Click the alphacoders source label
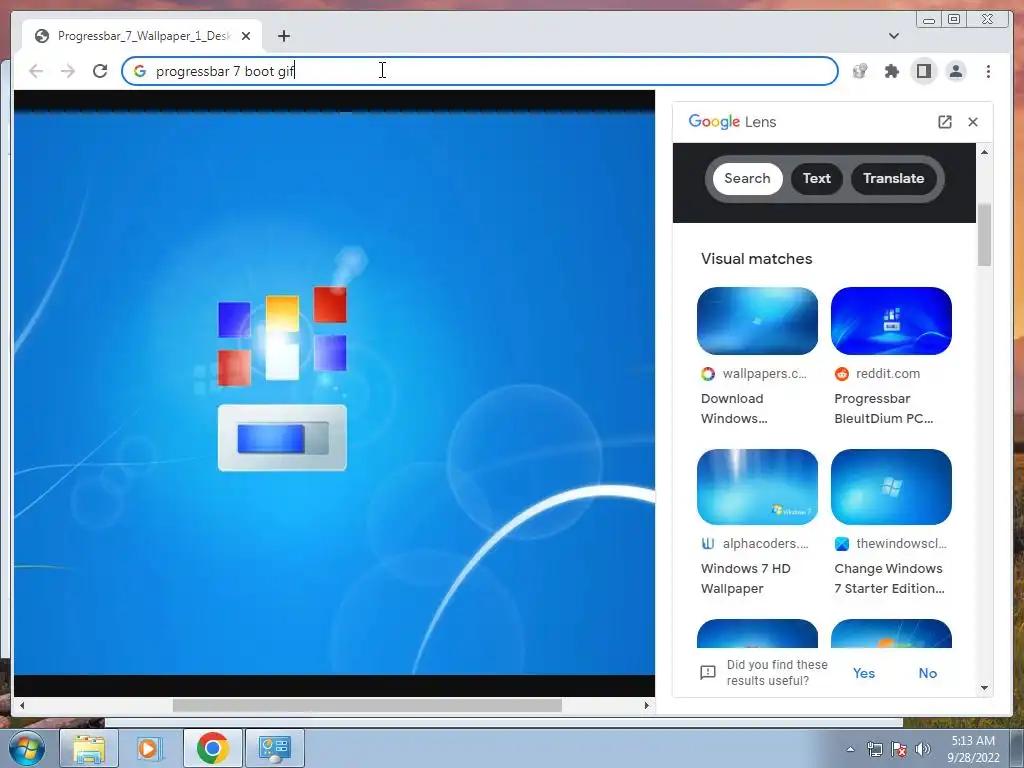The height and width of the screenshot is (768, 1024). (x=765, y=543)
